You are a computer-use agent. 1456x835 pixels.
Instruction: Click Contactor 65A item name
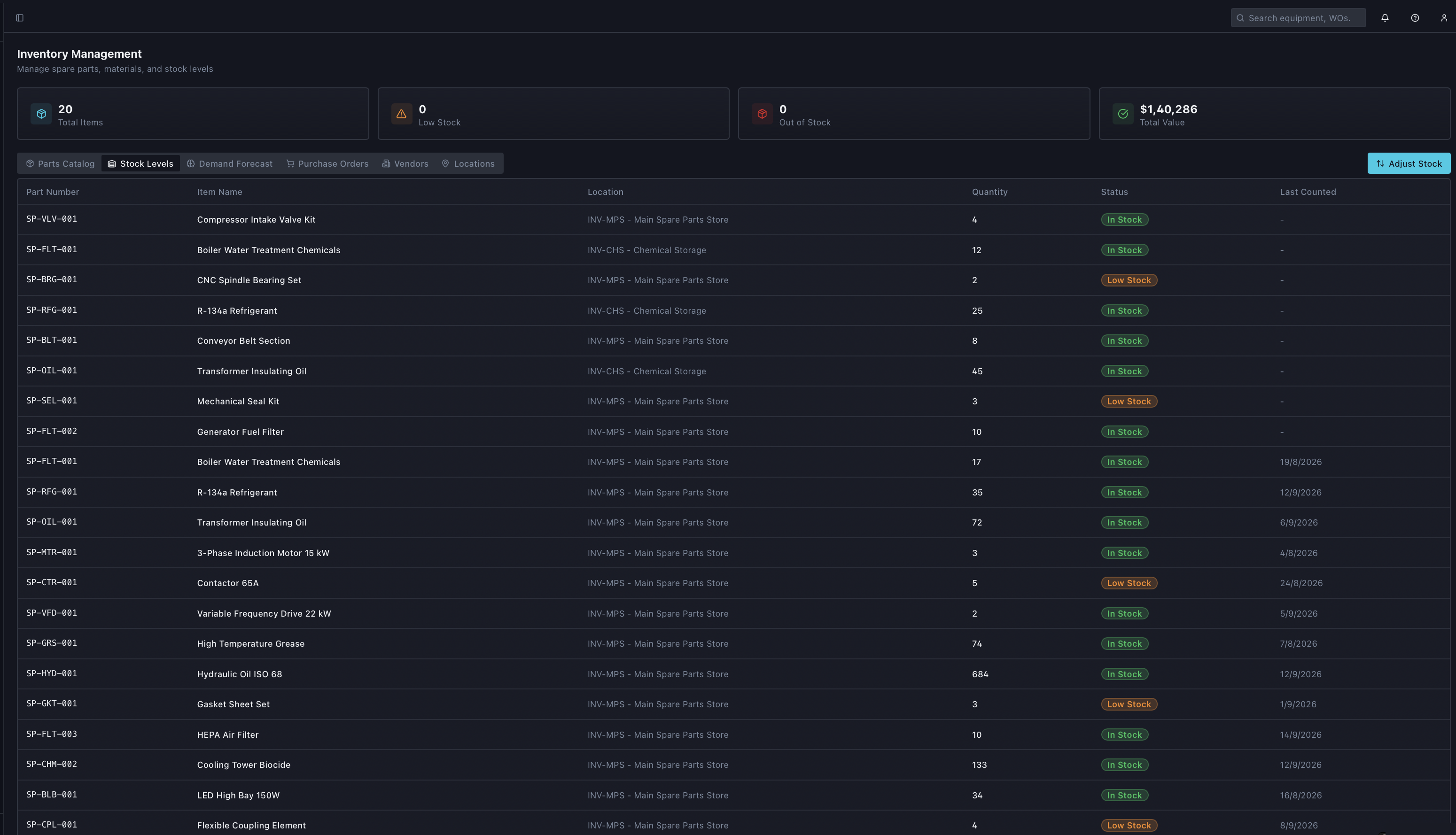click(228, 583)
